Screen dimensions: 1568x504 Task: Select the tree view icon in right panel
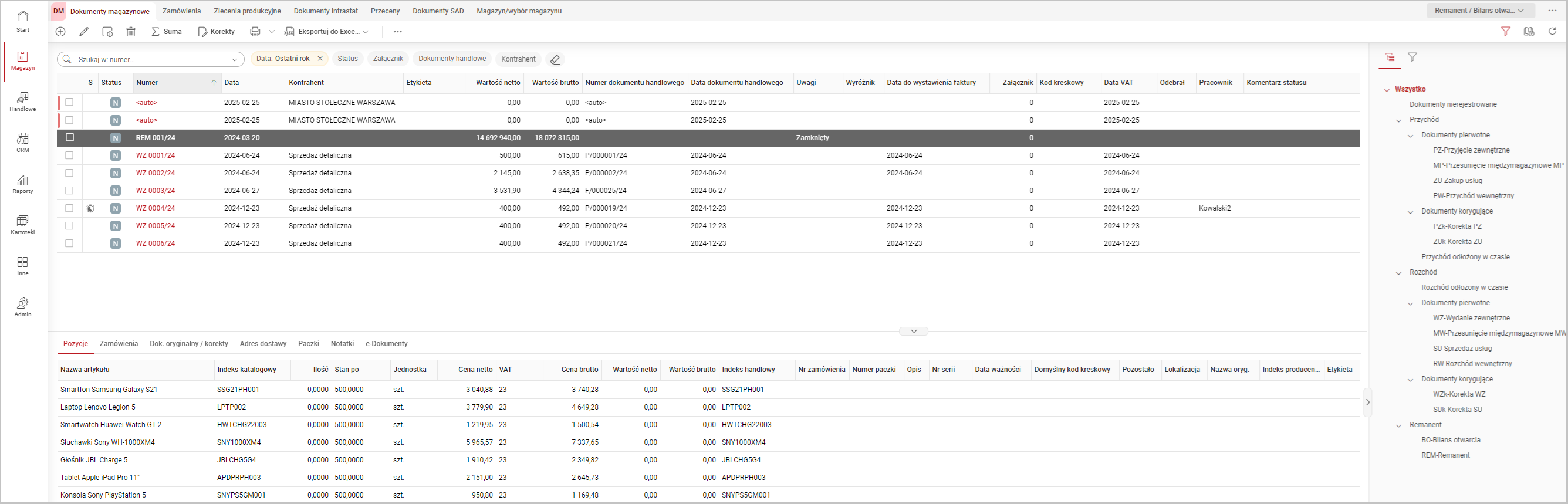pyautogui.click(x=1390, y=57)
